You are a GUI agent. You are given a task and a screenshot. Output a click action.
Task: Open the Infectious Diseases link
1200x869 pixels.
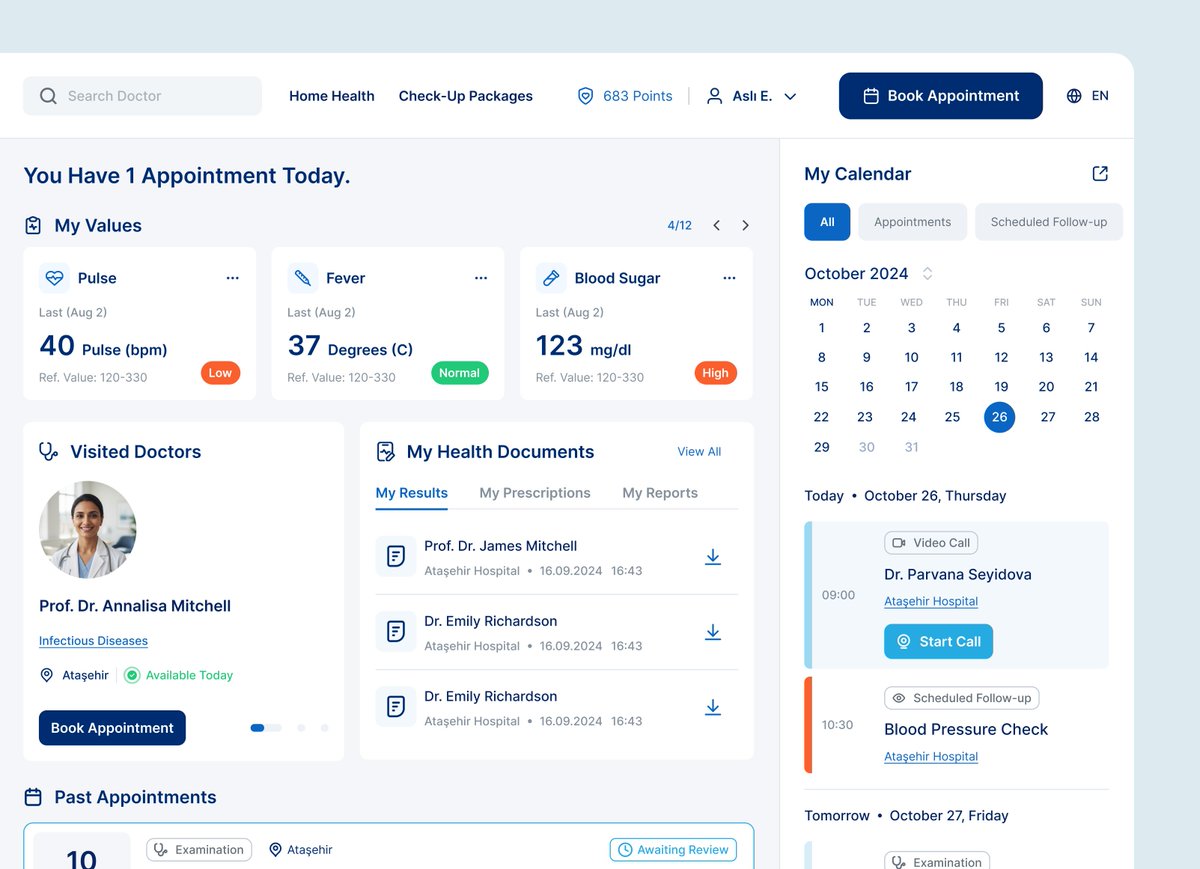pos(93,641)
